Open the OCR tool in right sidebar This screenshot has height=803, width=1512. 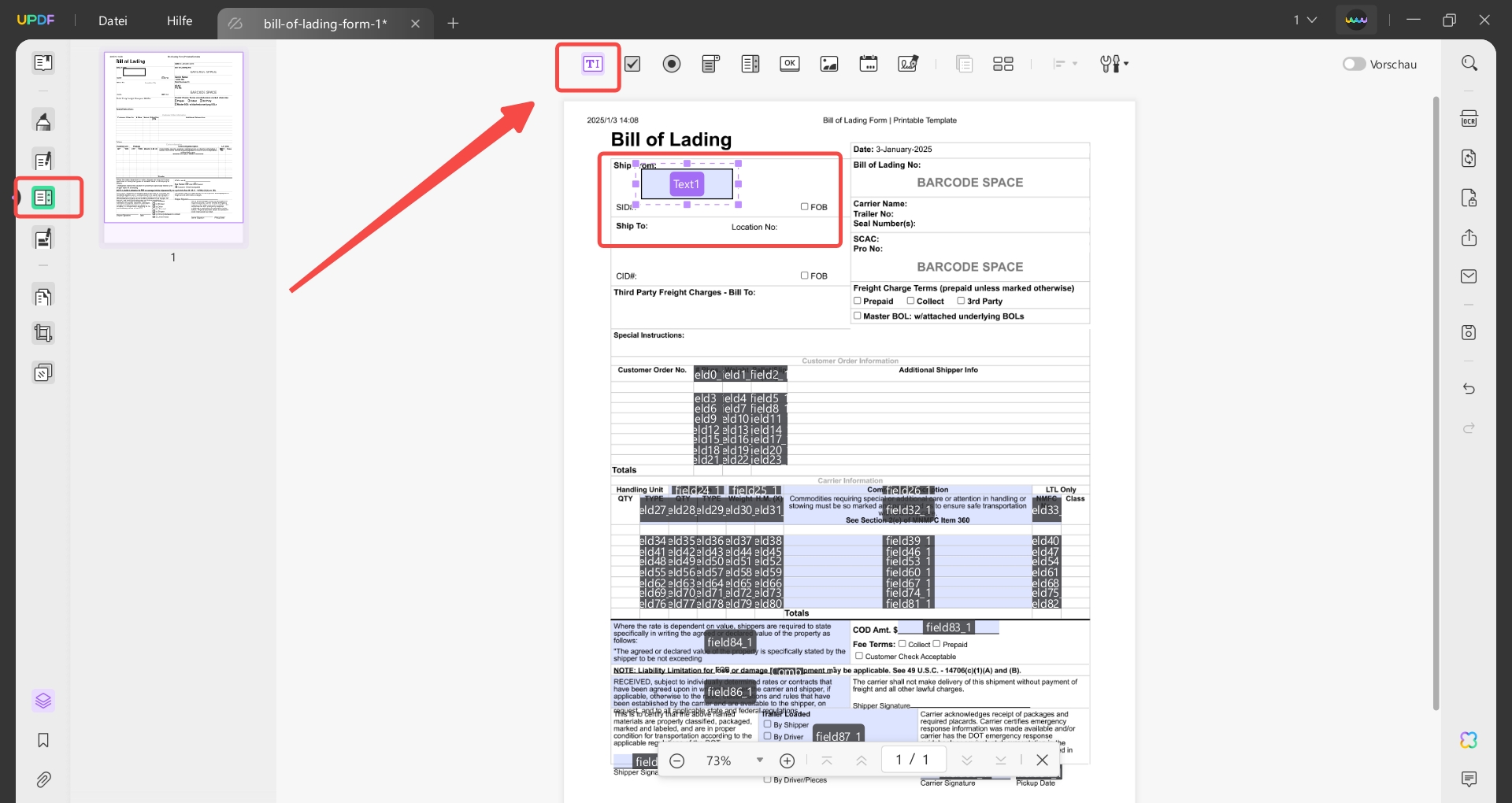coord(1469,119)
